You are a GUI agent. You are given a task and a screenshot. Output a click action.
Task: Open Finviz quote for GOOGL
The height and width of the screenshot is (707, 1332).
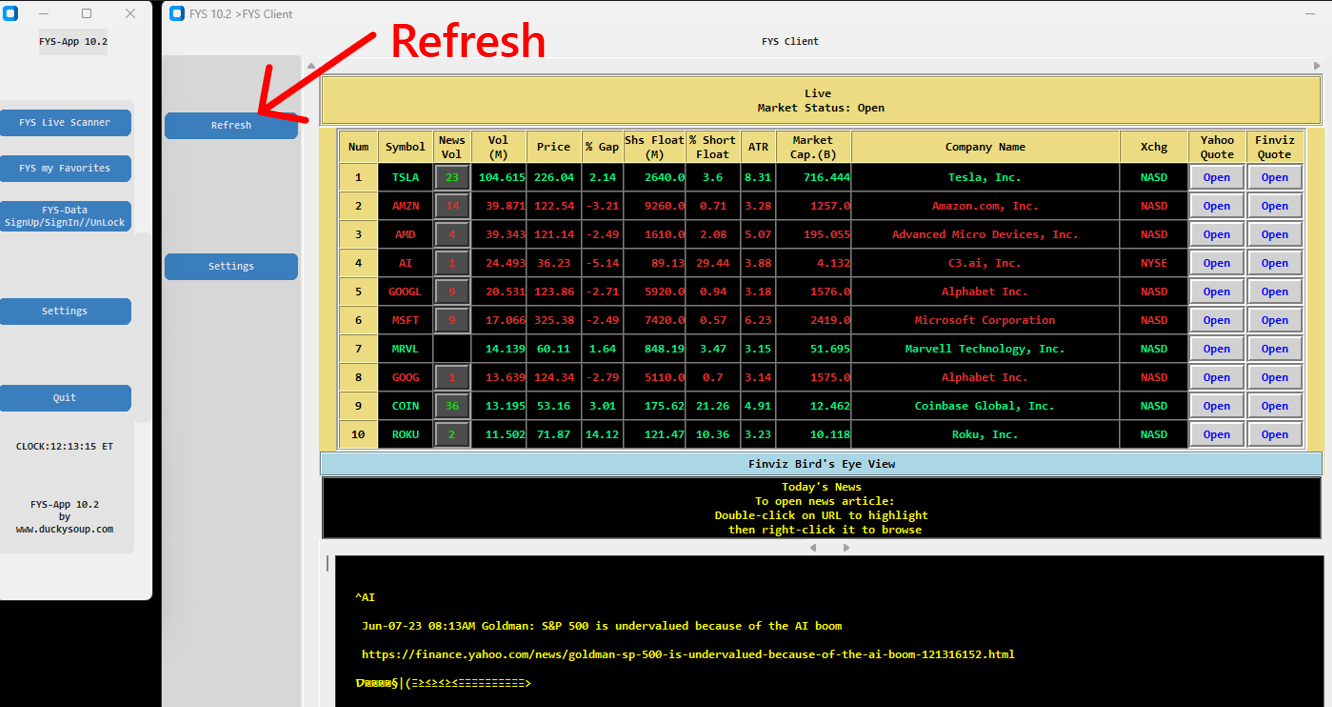[1275, 292]
